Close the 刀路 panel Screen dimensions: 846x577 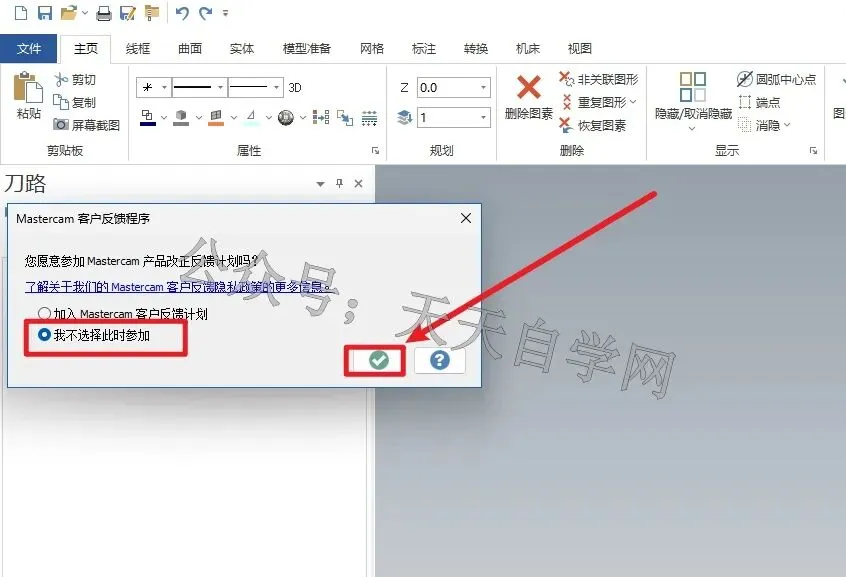click(x=358, y=184)
